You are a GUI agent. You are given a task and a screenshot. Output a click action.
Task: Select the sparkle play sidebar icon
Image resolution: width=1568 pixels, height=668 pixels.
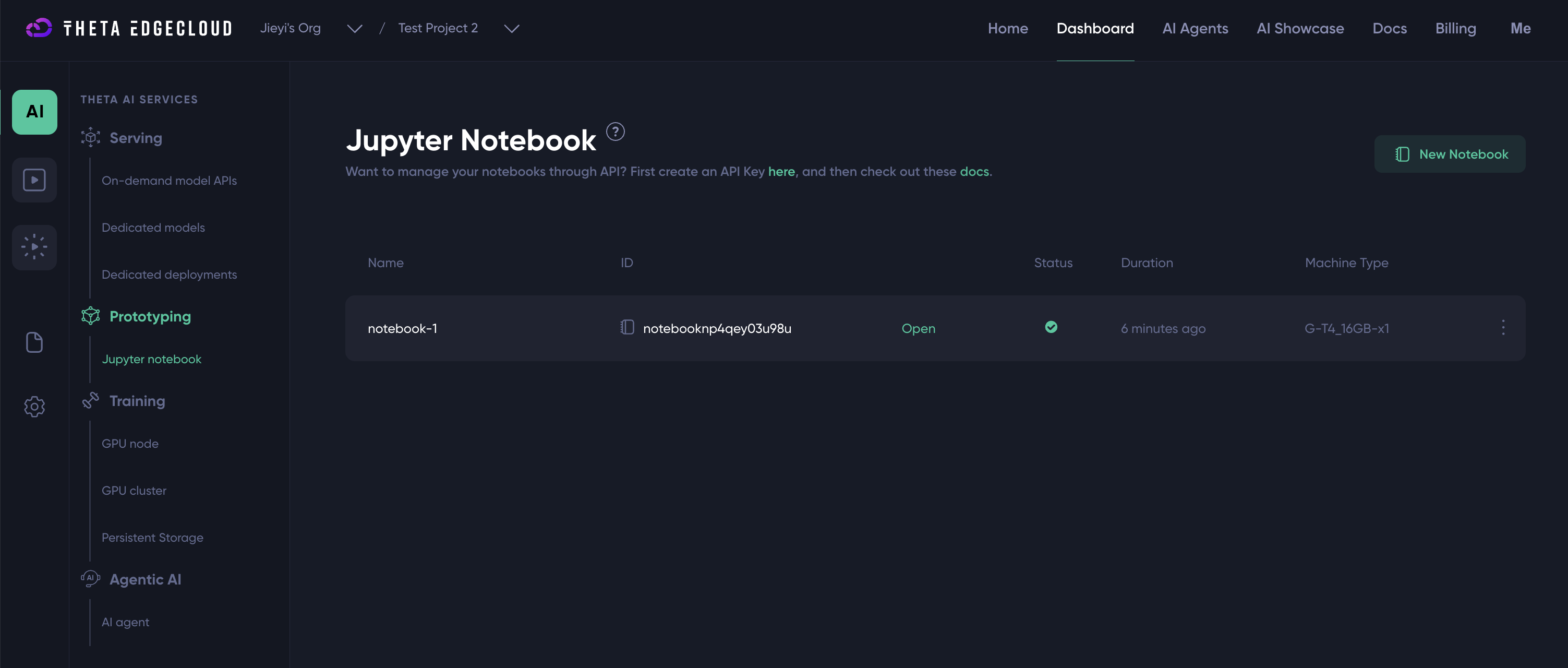(x=35, y=247)
